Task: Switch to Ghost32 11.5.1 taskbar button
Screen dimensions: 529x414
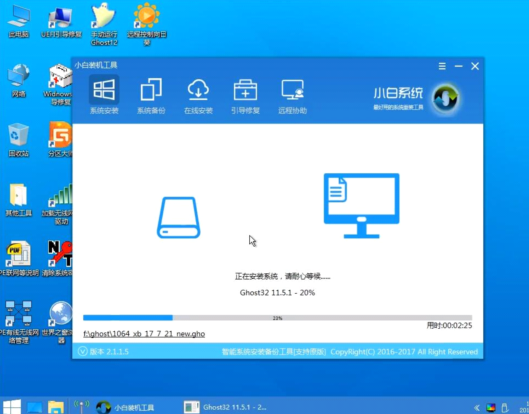Action: [225, 407]
